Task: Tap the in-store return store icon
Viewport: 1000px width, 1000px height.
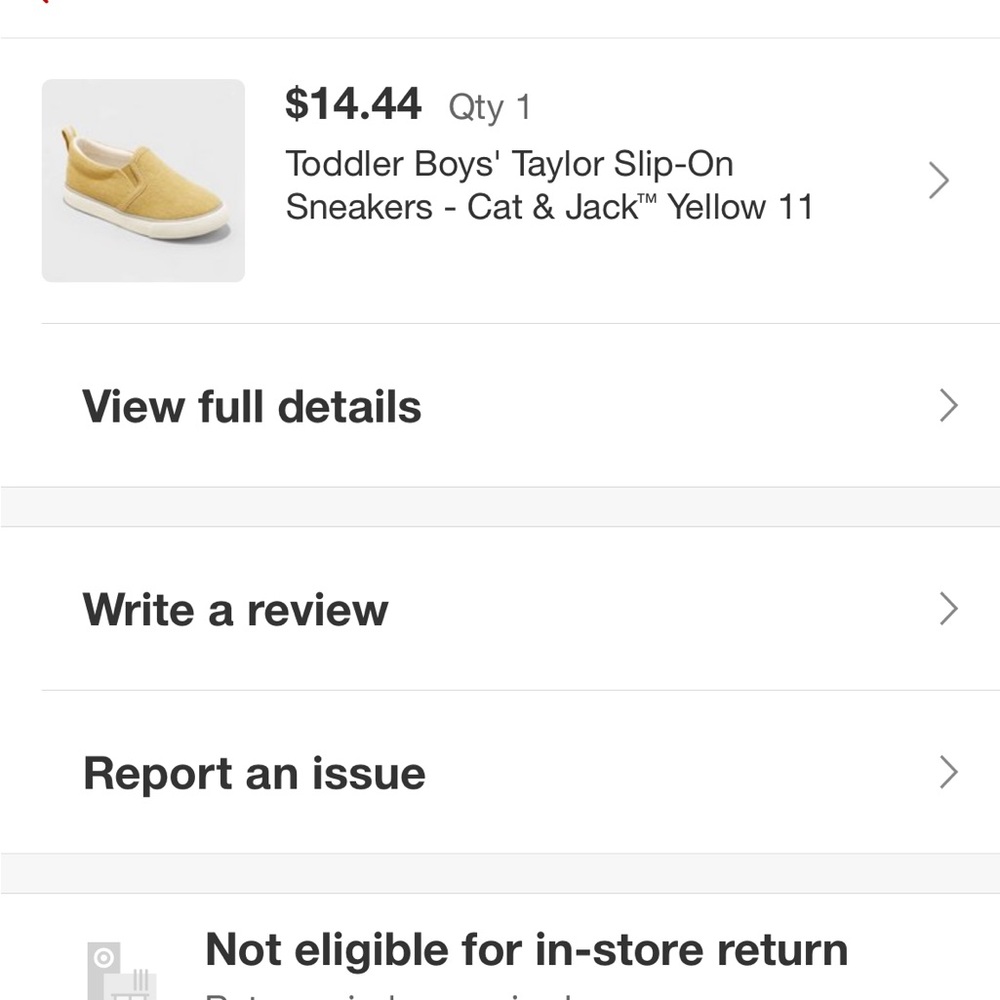Action: pos(121,971)
